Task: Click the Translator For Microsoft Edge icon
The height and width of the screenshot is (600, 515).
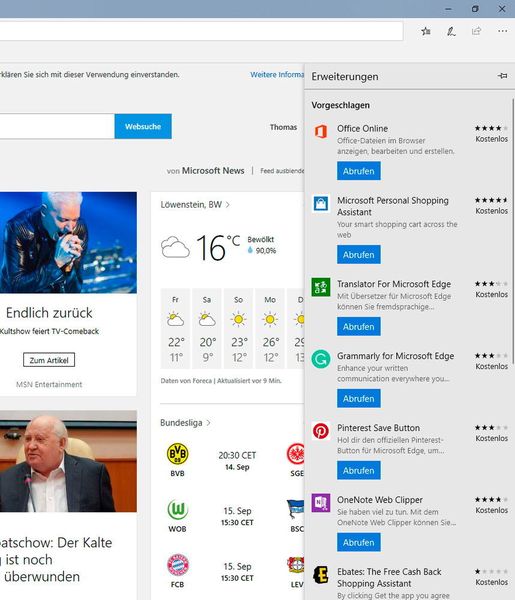Action: tap(321, 287)
